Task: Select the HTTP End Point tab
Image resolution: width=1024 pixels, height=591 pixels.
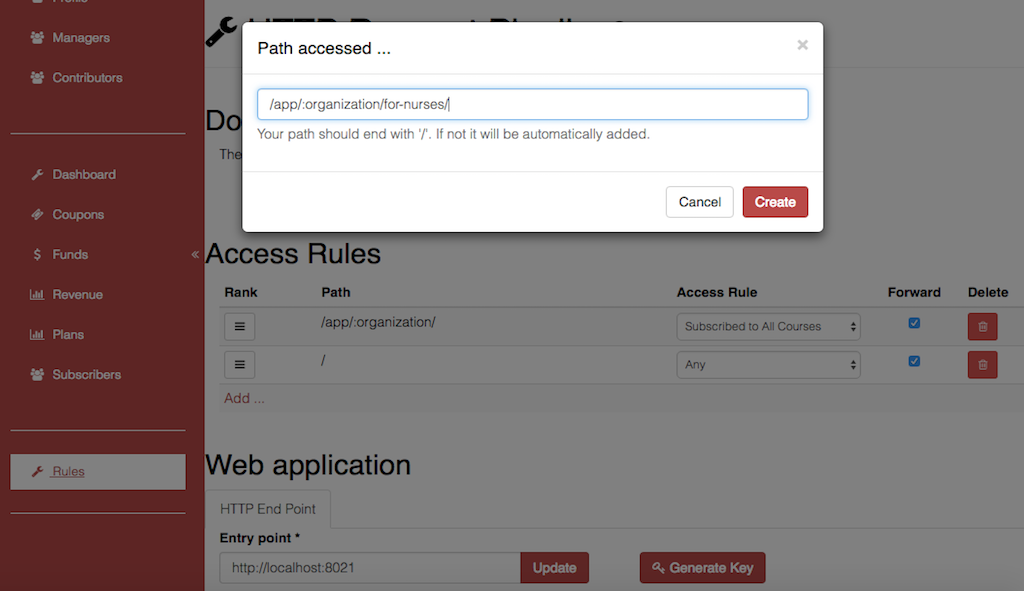Action: [268, 509]
